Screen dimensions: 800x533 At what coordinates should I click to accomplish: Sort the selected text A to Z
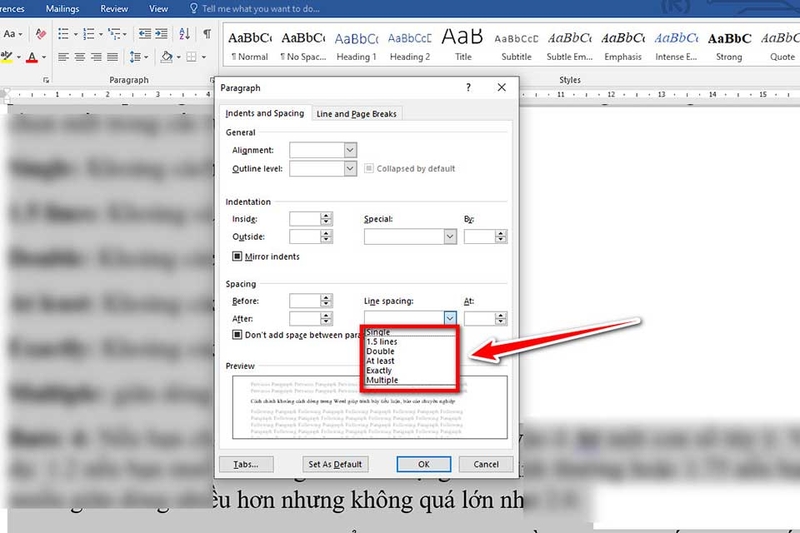(x=185, y=34)
